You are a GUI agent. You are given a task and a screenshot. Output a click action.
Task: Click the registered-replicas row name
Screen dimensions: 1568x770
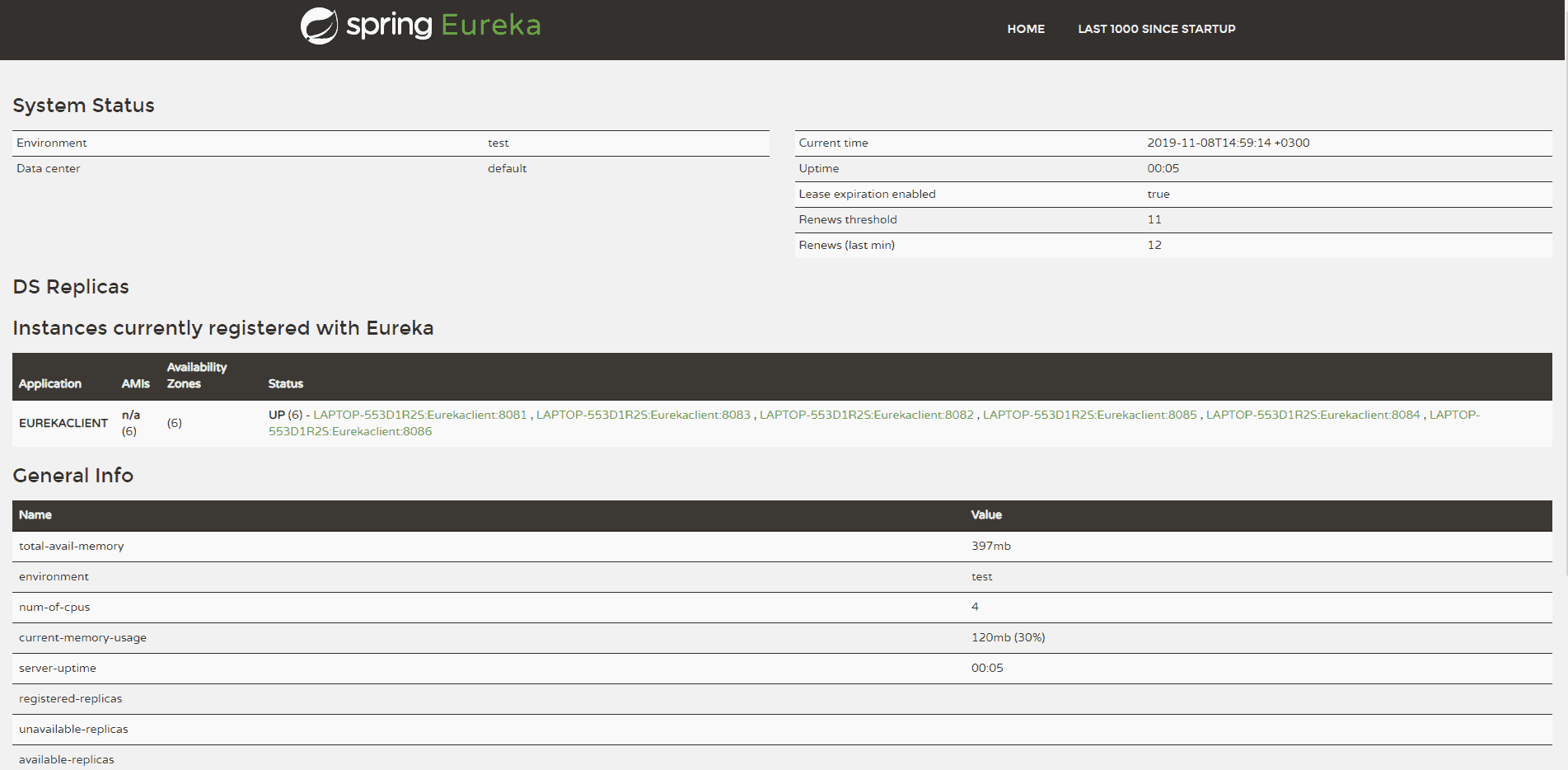[x=71, y=698]
